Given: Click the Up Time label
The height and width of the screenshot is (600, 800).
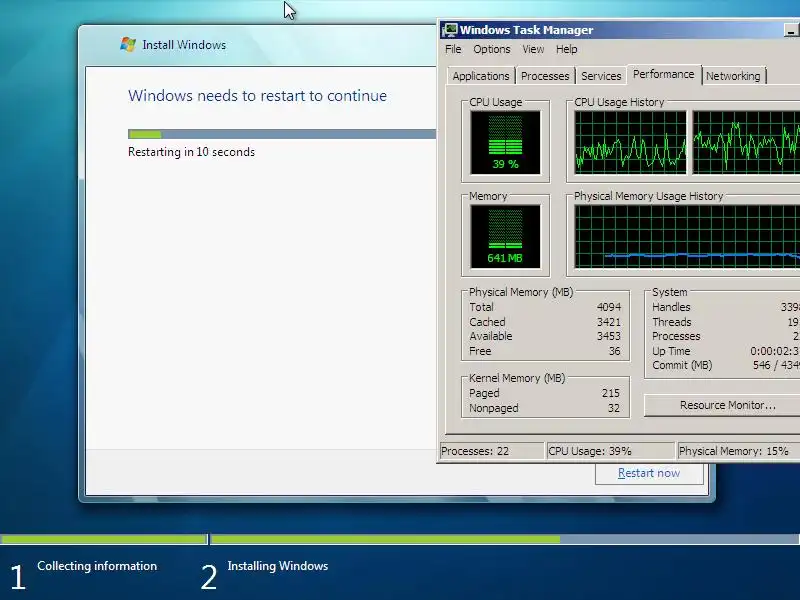Looking at the screenshot, I should click(x=671, y=351).
